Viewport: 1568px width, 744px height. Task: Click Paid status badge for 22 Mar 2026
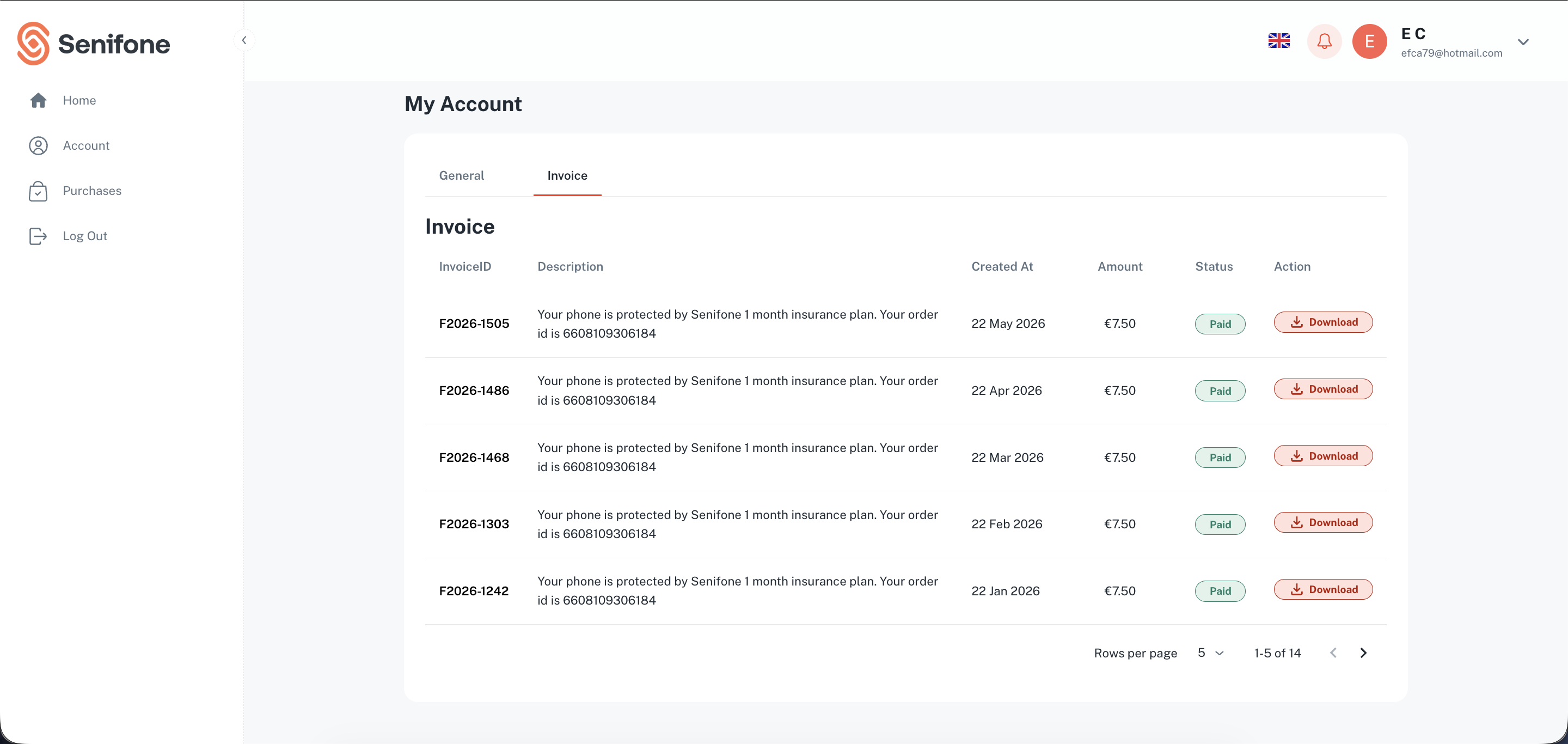pyautogui.click(x=1220, y=457)
